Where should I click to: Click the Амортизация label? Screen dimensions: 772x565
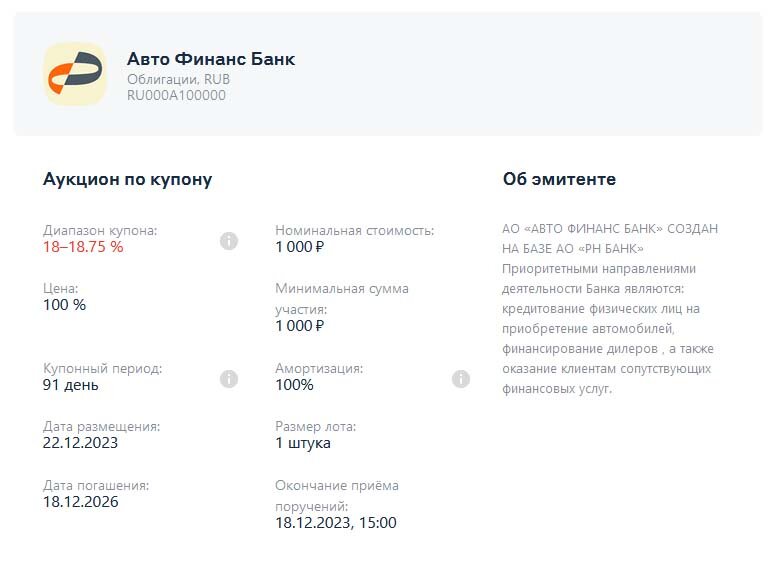click(319, 368)
